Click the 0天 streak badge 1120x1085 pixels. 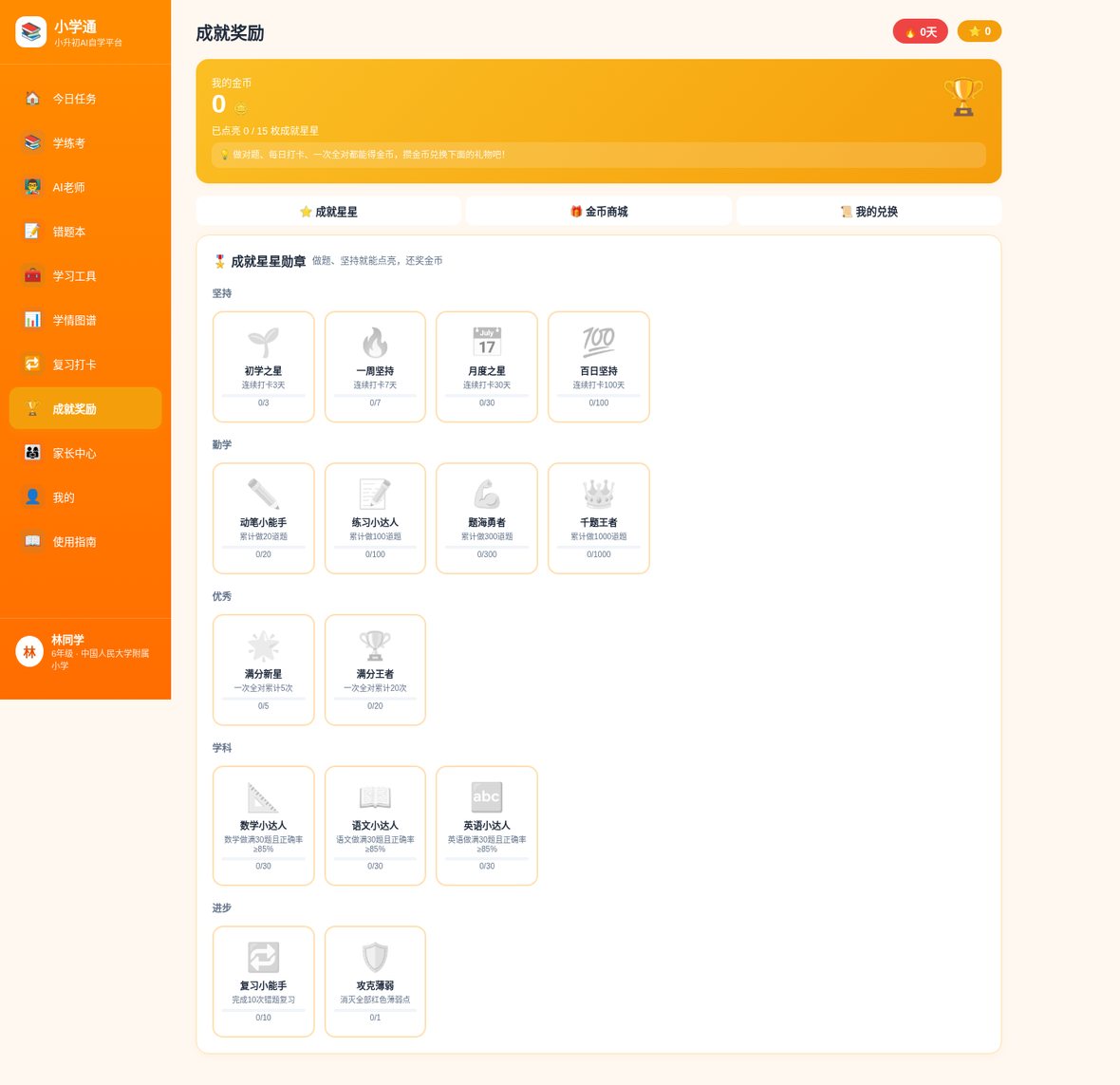tap(920, 31)
